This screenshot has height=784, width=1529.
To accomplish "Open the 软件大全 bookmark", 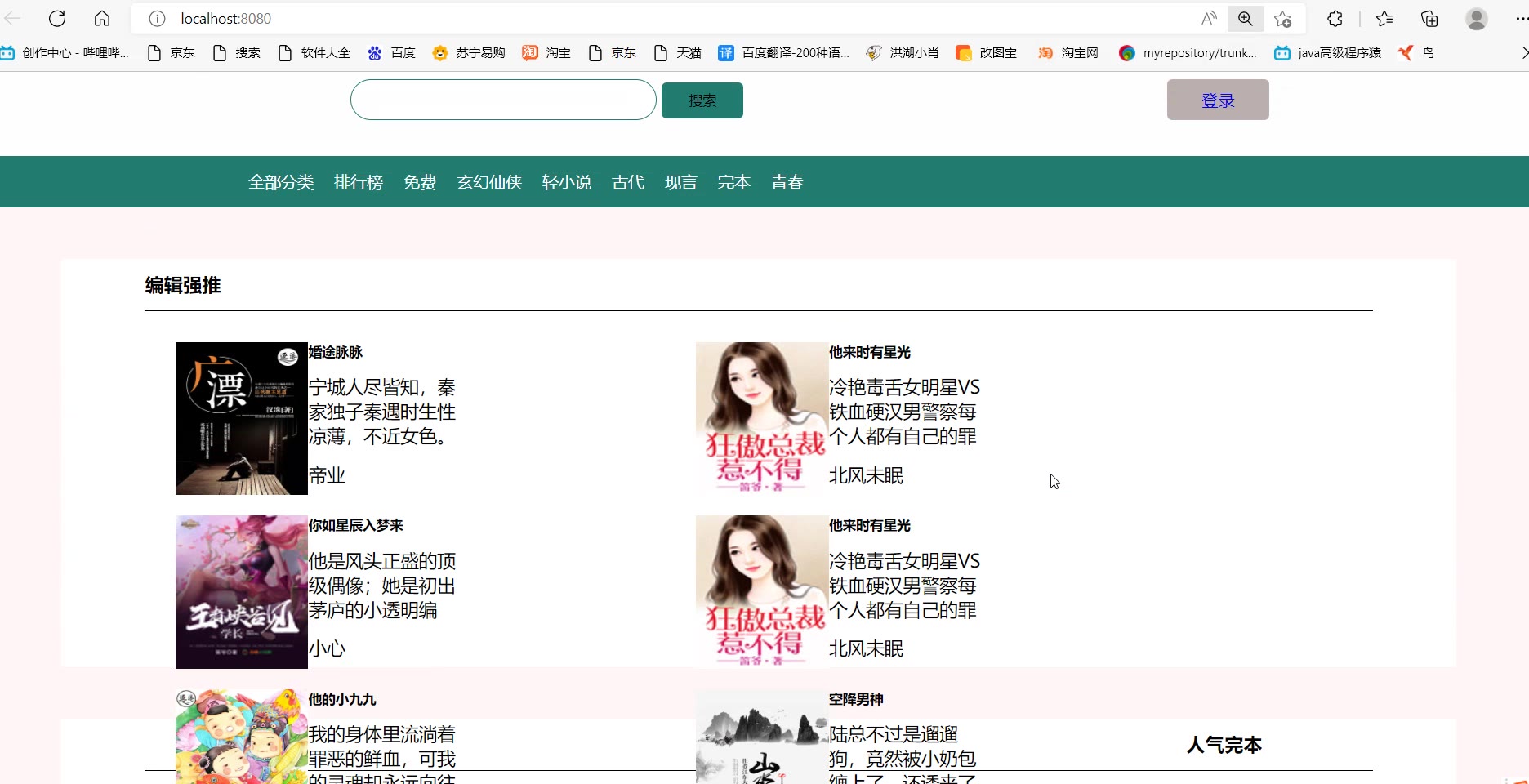I will [314, 53].
